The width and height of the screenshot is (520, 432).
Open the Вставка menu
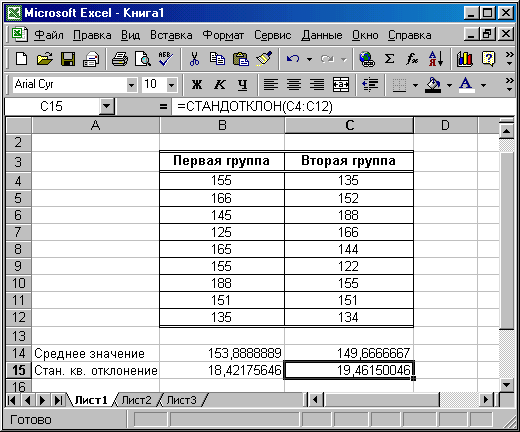point(171,35)
